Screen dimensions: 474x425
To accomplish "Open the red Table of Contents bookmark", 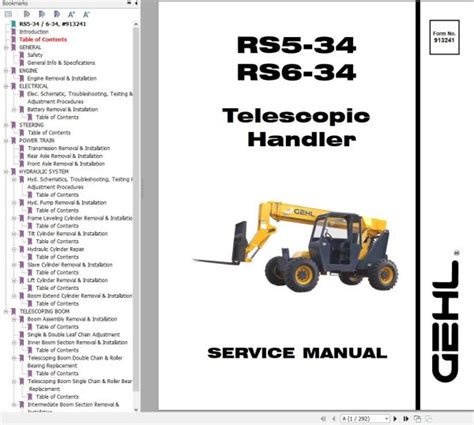I will coord(43,39).
